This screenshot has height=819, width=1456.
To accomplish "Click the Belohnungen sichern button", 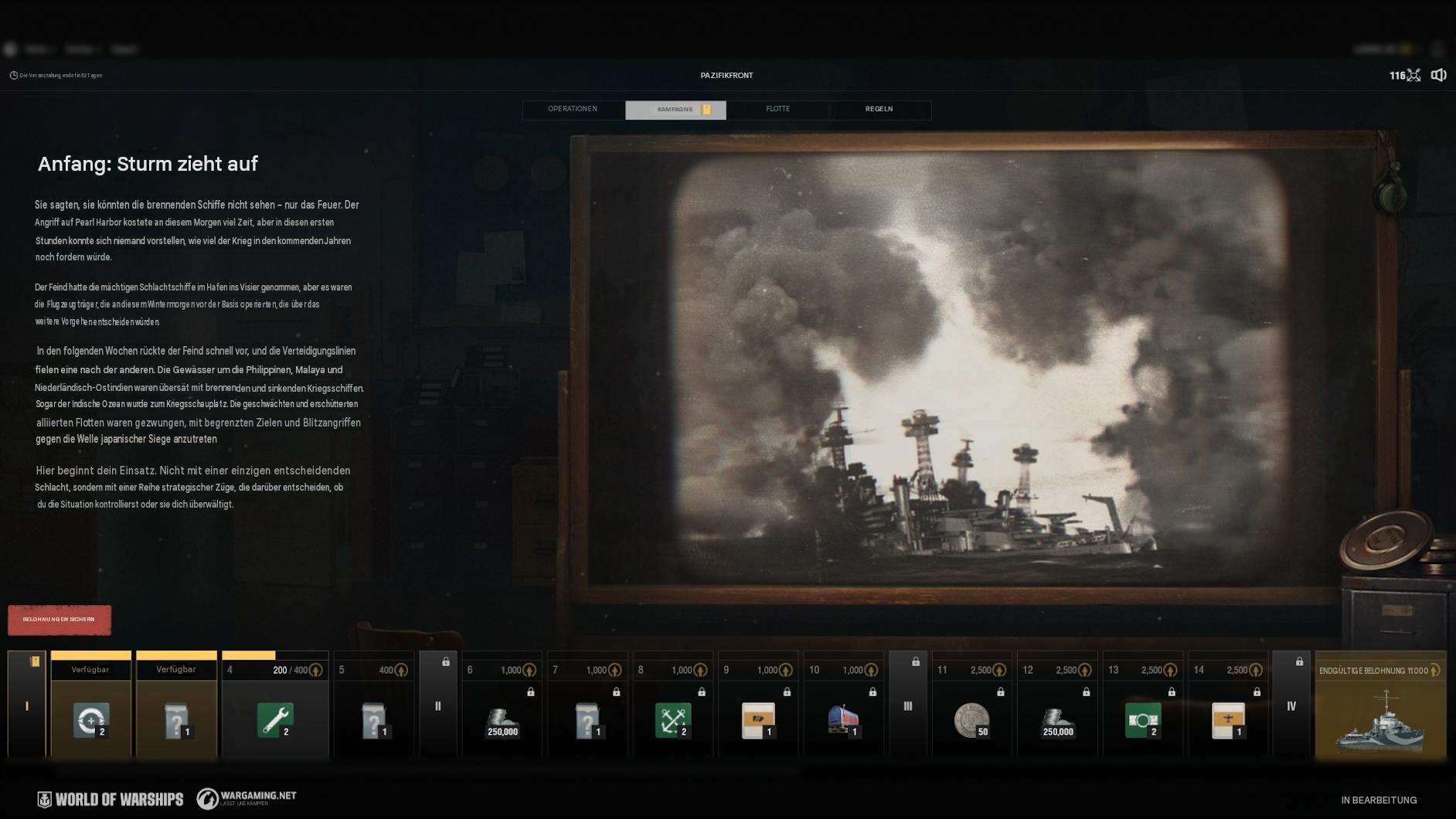I will tap(60, 620).
